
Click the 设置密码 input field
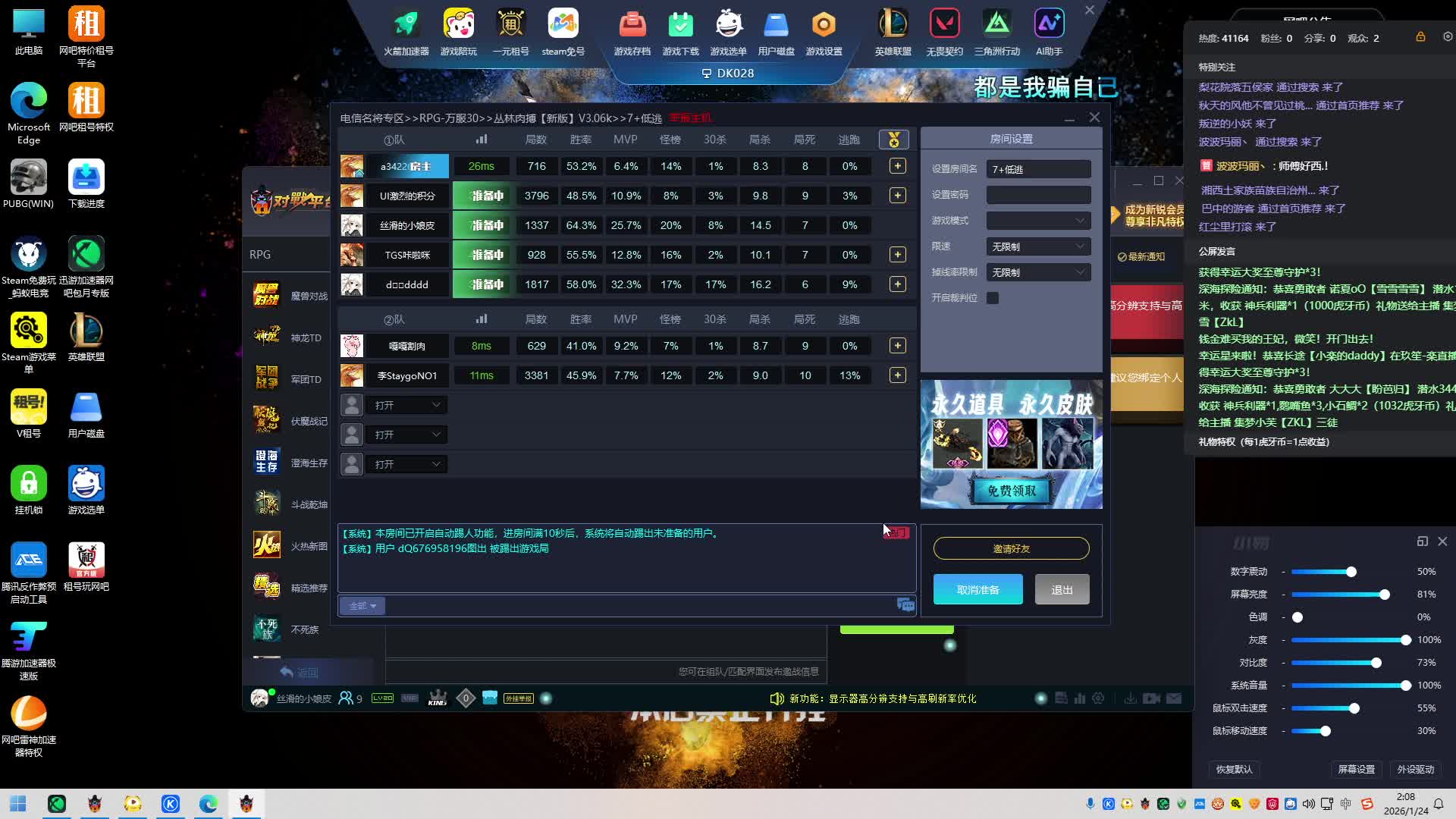(1038, 195)
